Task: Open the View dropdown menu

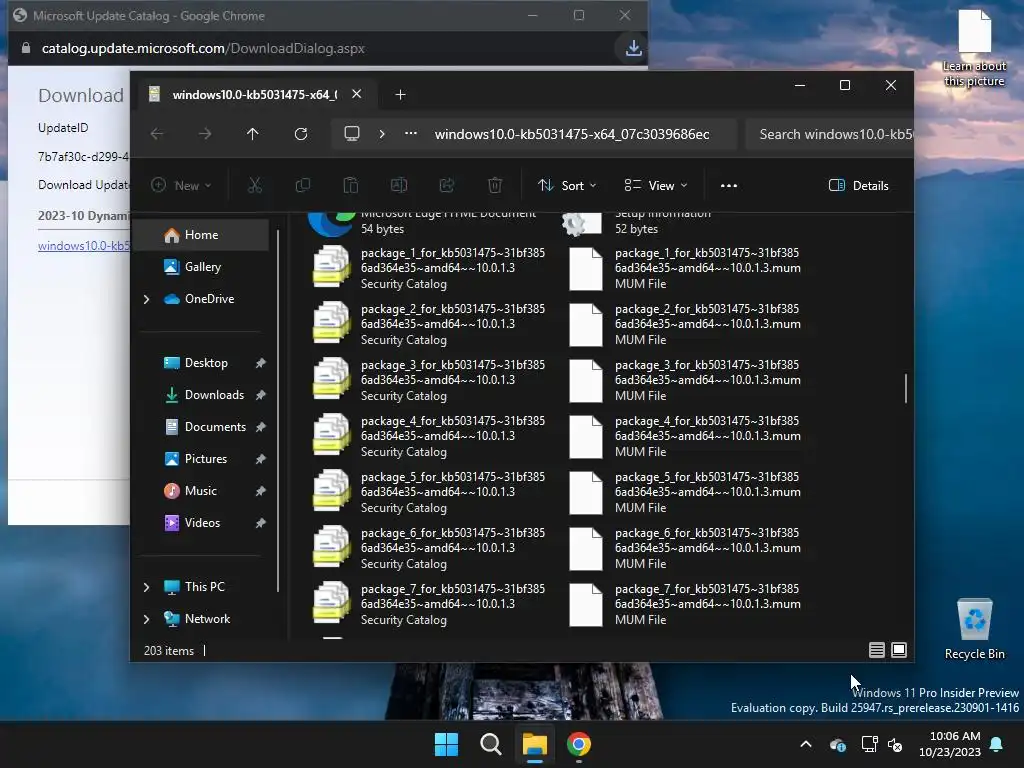Action: coord(655,185)
